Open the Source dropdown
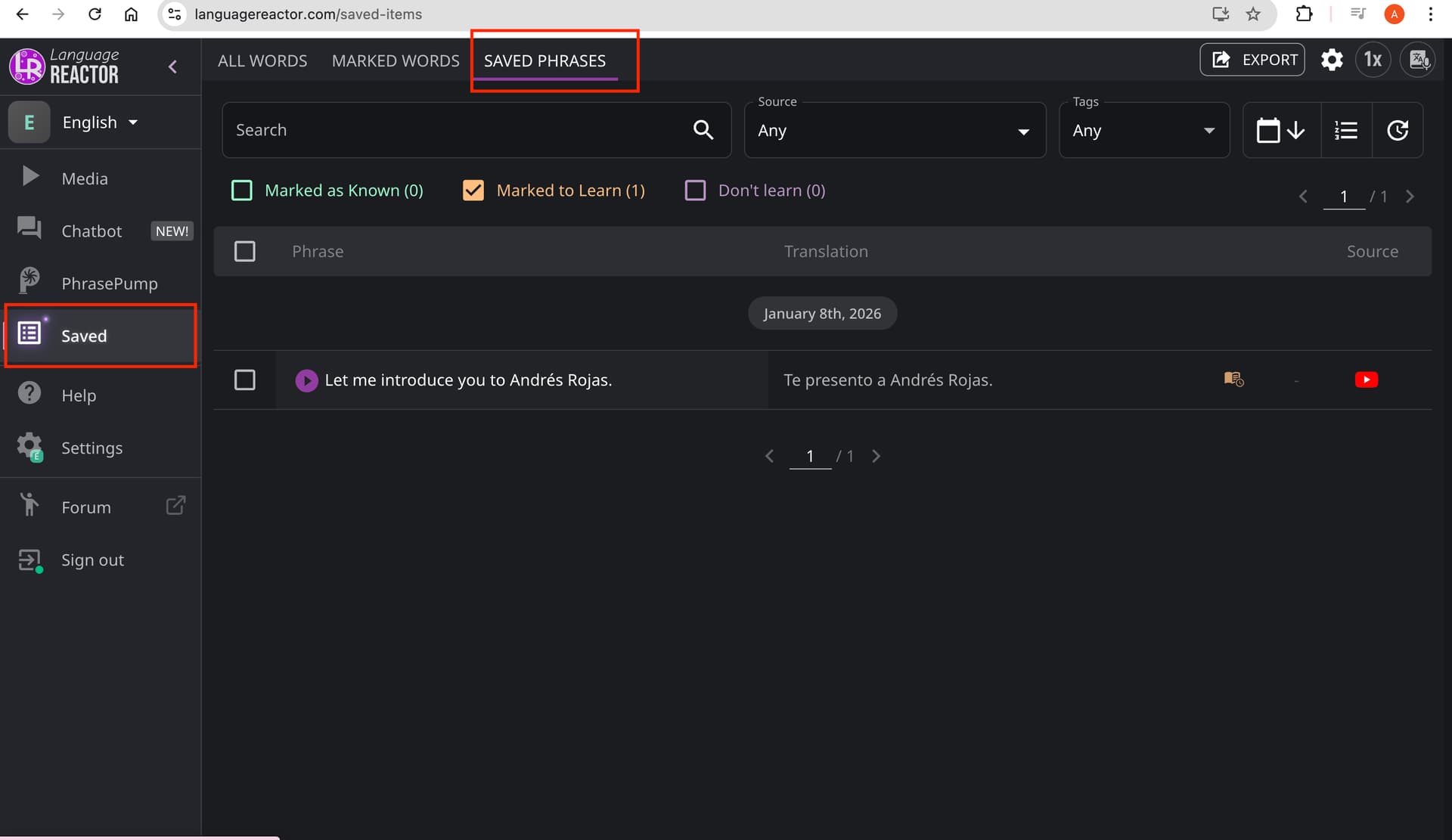This screenshot has width=1452, height=840. (894, 130)
